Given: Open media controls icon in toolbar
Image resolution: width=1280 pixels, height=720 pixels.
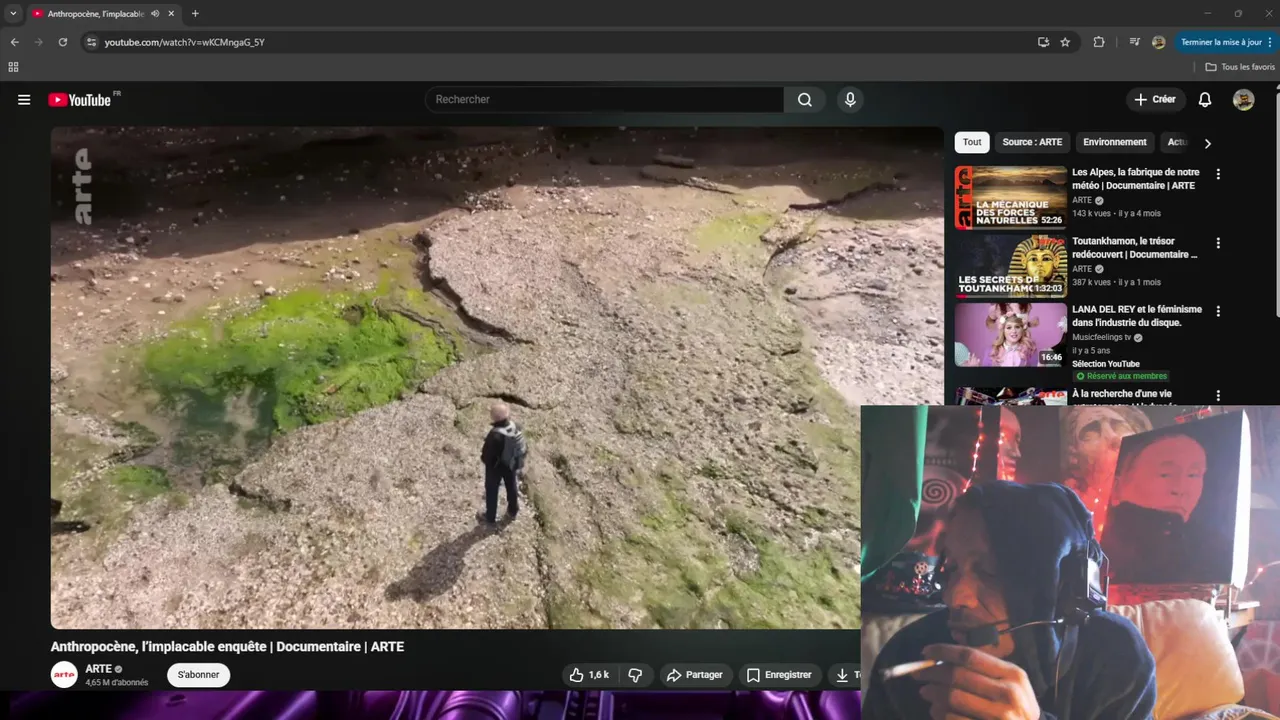Looking at the screenshot, I should pos(1134,42).
